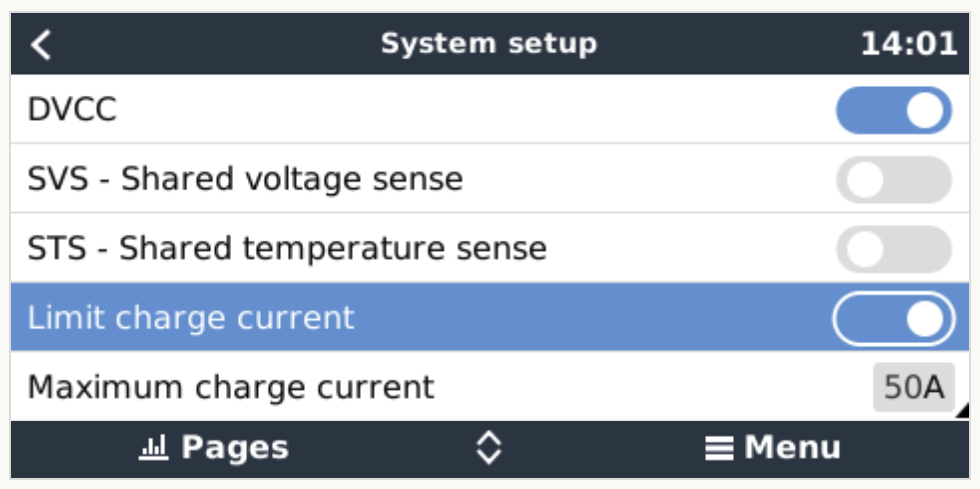Select the highlighted Limit charge current label
The width and height of the screenshot is (980, 489).
click(x=191, y=318)
